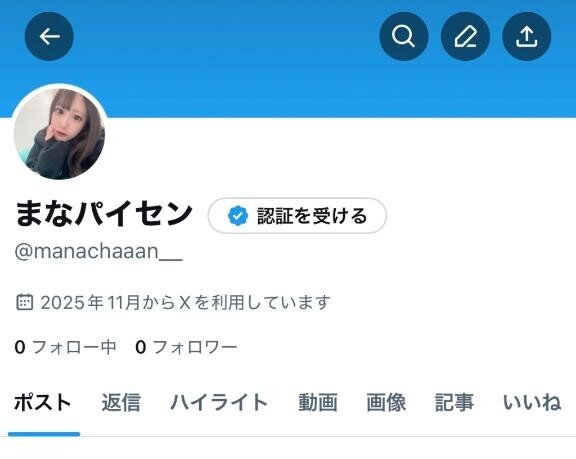Image resolution: width=576 pixels, height=459 pixels.
Task: Open the search magnifier icon
Action: 403,36
